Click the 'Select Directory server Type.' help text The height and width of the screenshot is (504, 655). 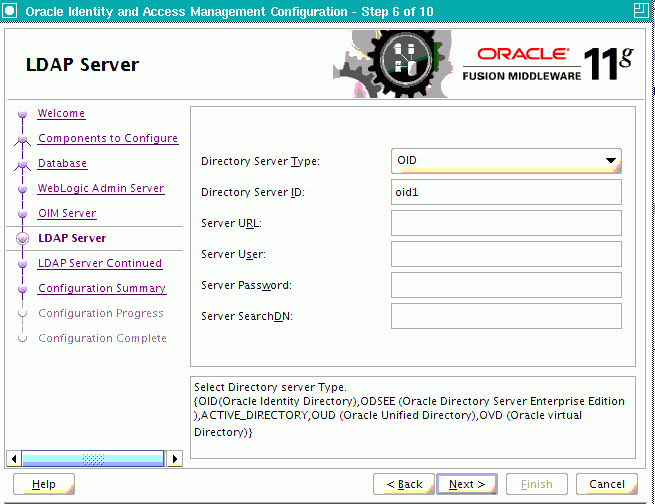pyautogui.click(x=270, y=387)
